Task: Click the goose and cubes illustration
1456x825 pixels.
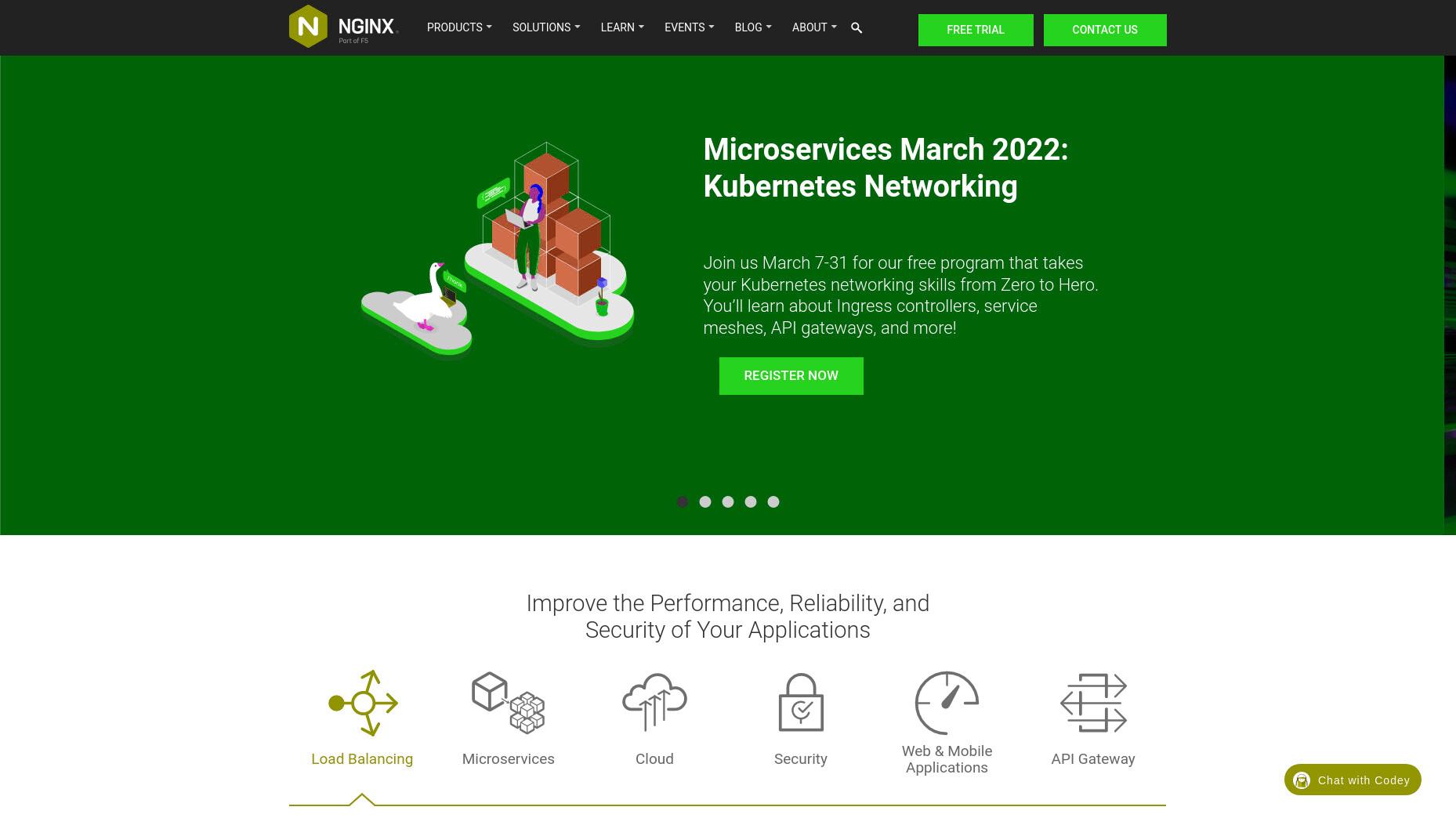Action: 498,249
